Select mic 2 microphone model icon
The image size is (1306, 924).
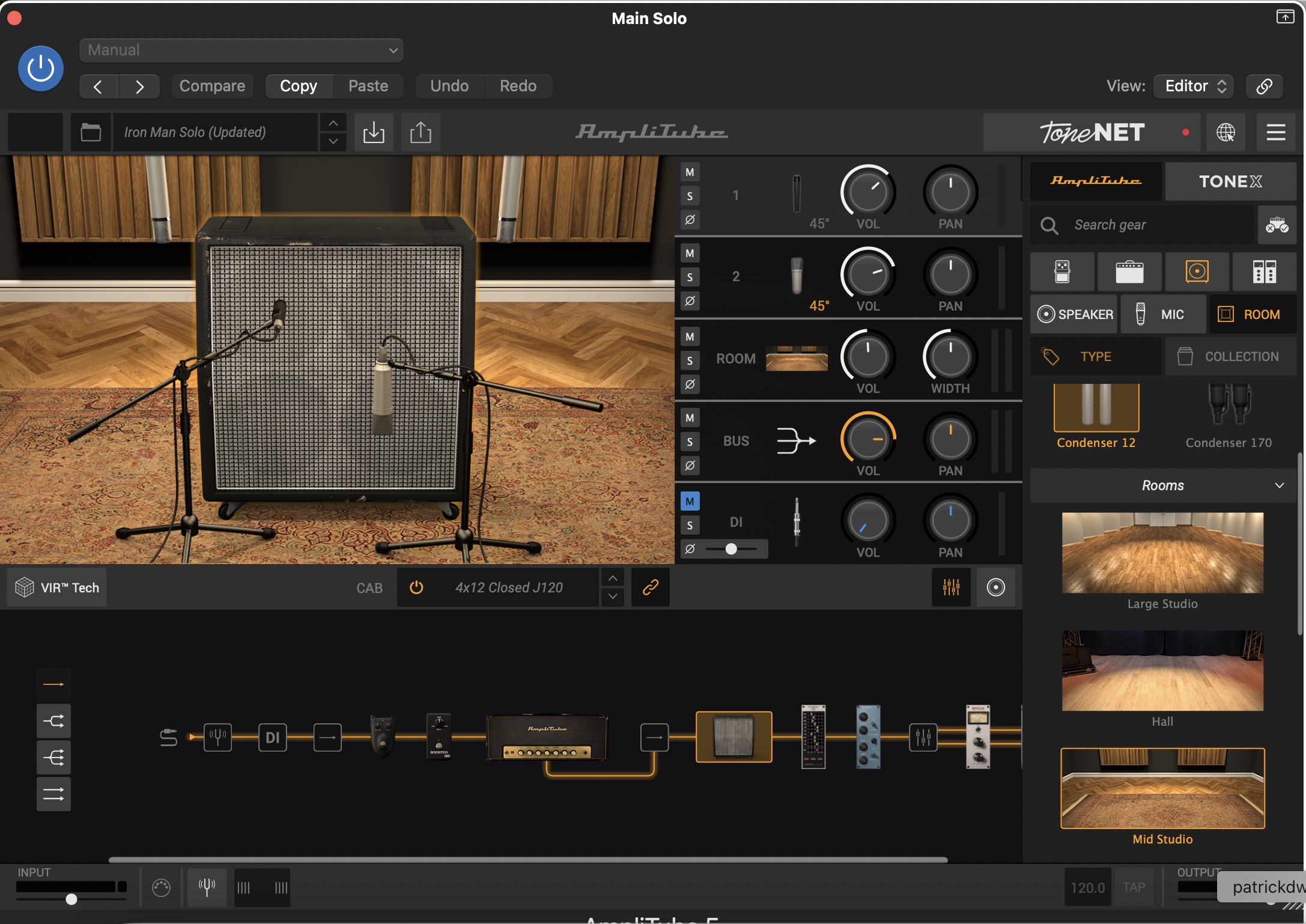click(797, 276)
